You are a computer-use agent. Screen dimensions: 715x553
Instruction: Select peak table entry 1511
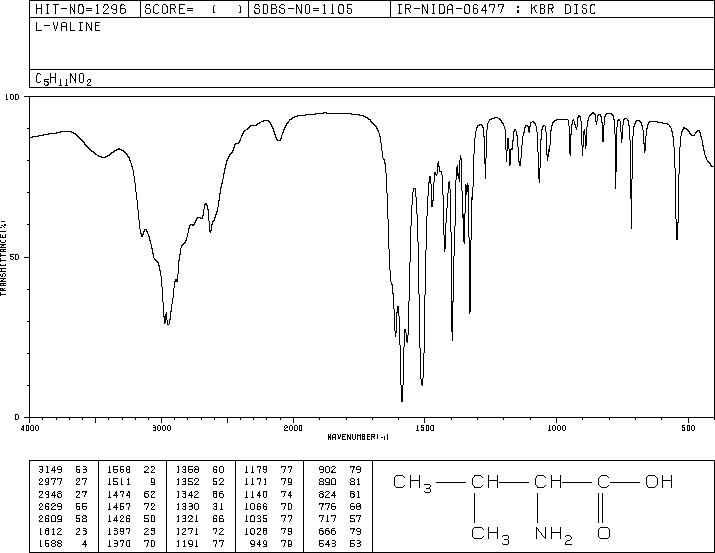click(x=119, y=482)
